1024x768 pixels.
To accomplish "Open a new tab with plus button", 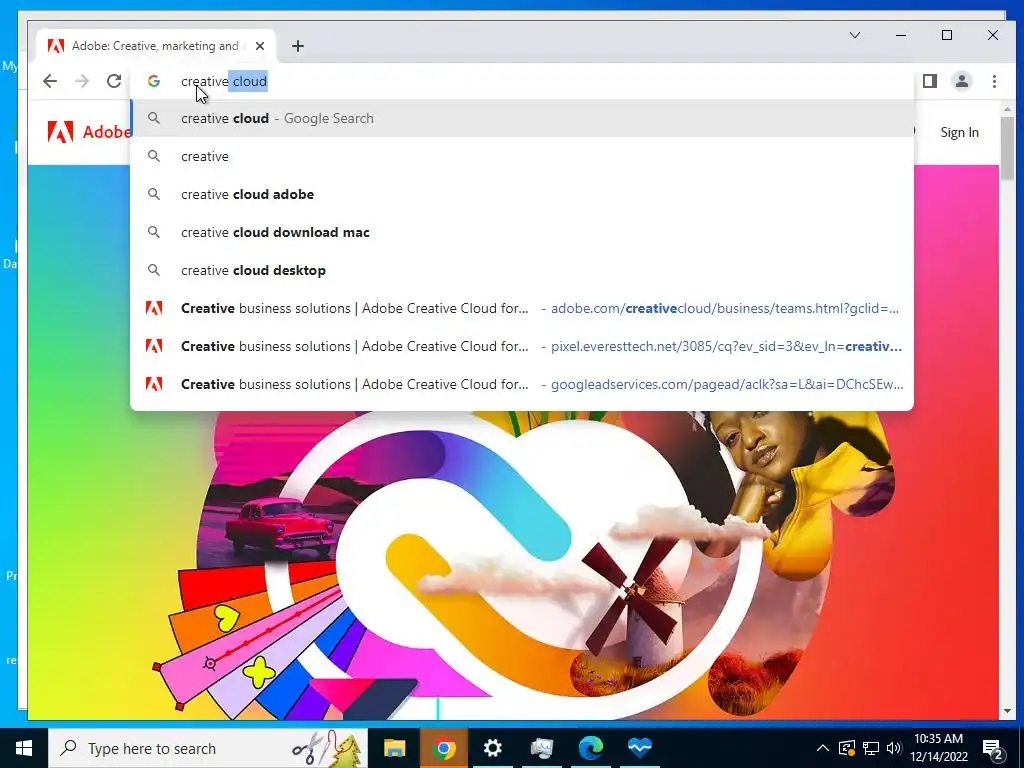I will pos(298,46).
